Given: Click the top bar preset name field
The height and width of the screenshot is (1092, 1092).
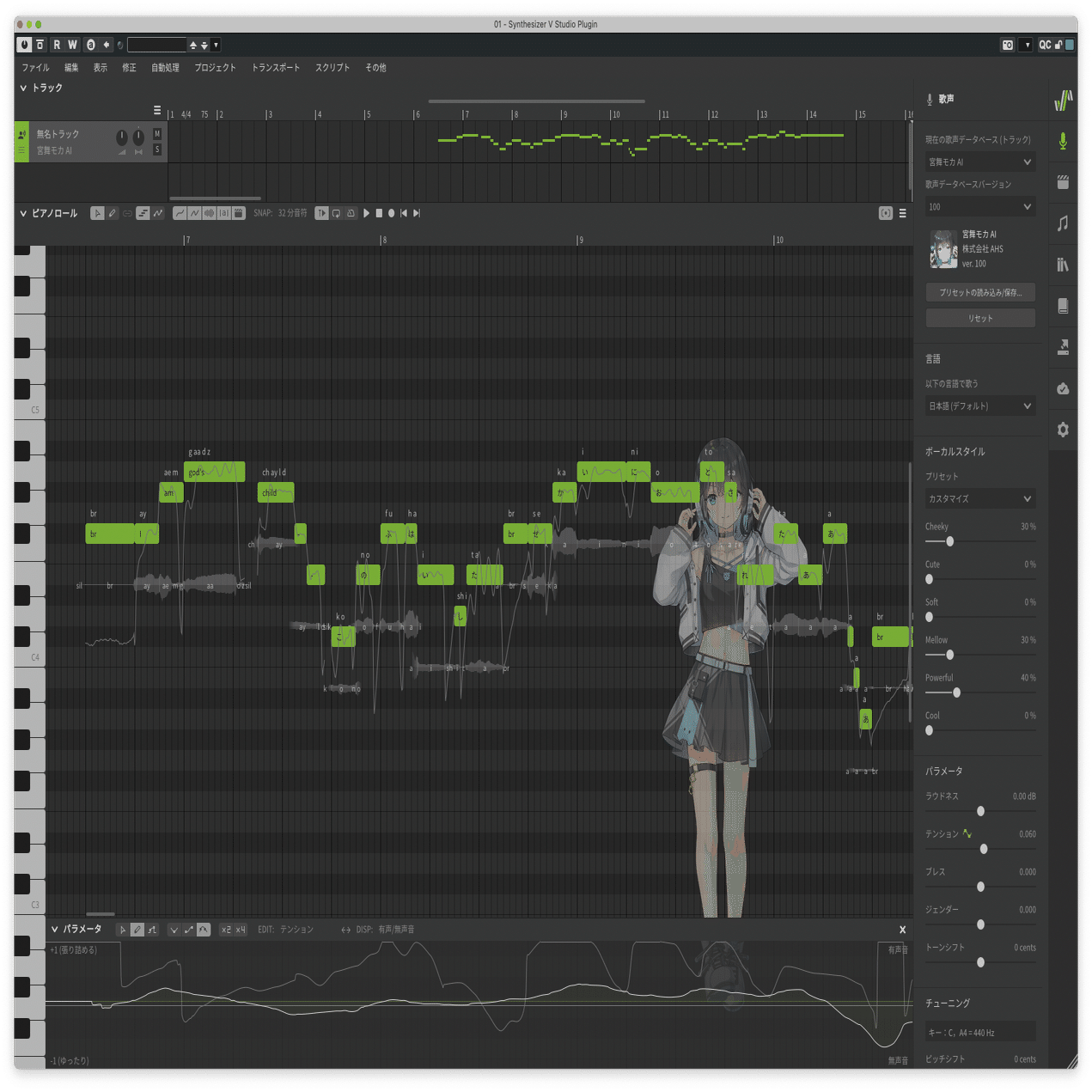Looking at the screenshot, I should tap(156, 45).
